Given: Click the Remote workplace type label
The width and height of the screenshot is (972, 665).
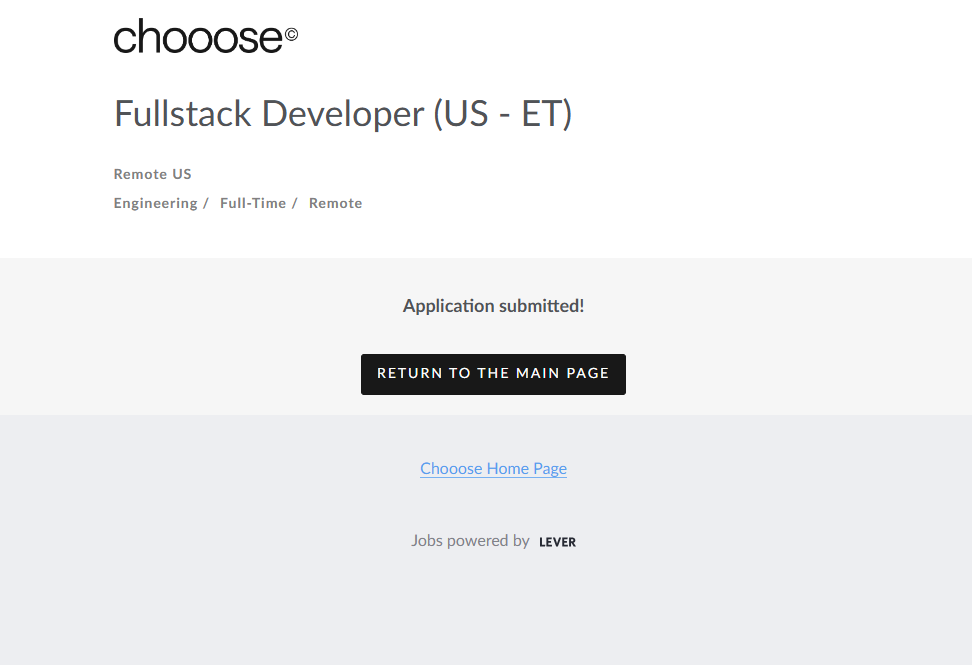Looking at the screenshot, I should [x=335, y=203].
